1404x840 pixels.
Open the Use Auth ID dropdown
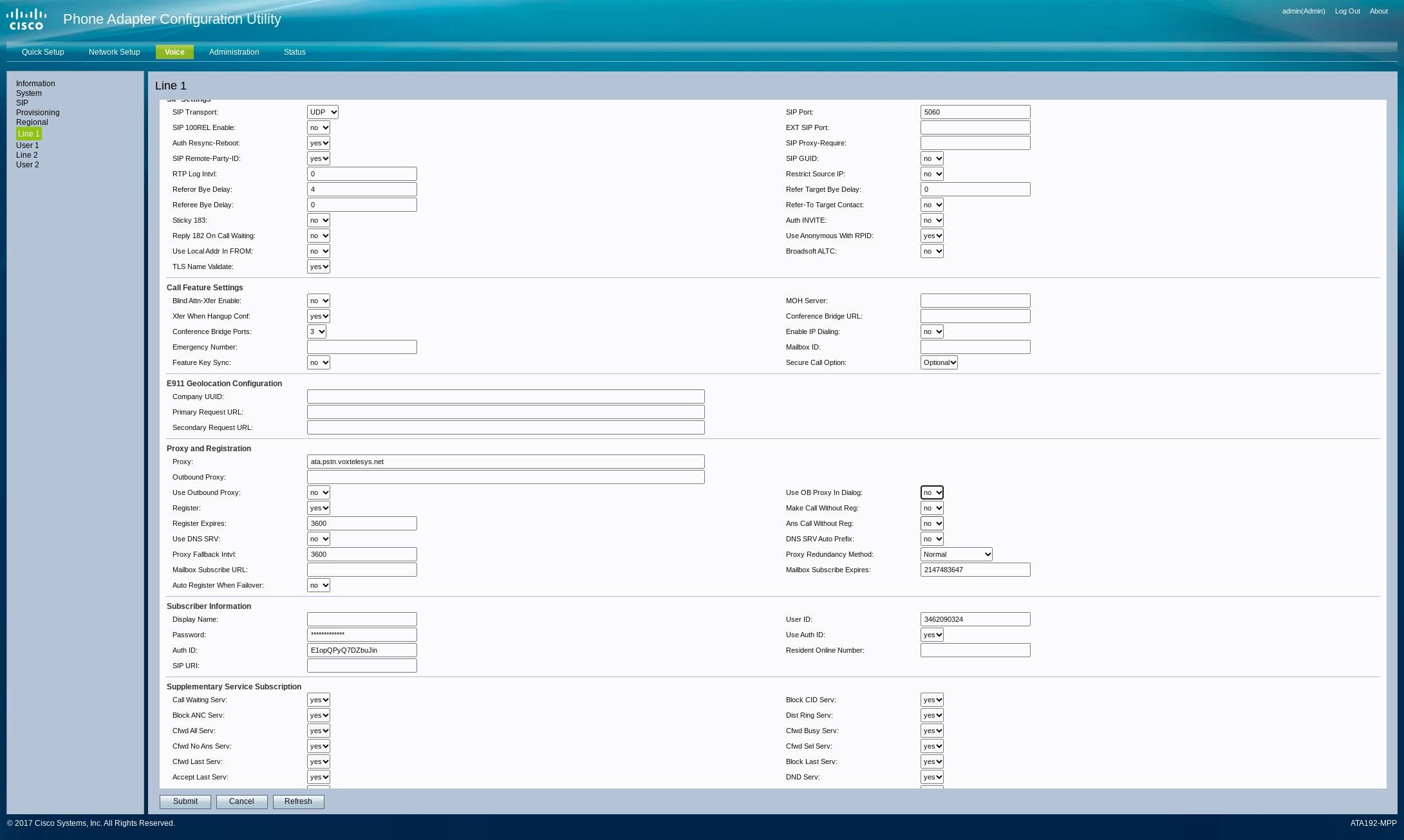click(x=932, y=635)
